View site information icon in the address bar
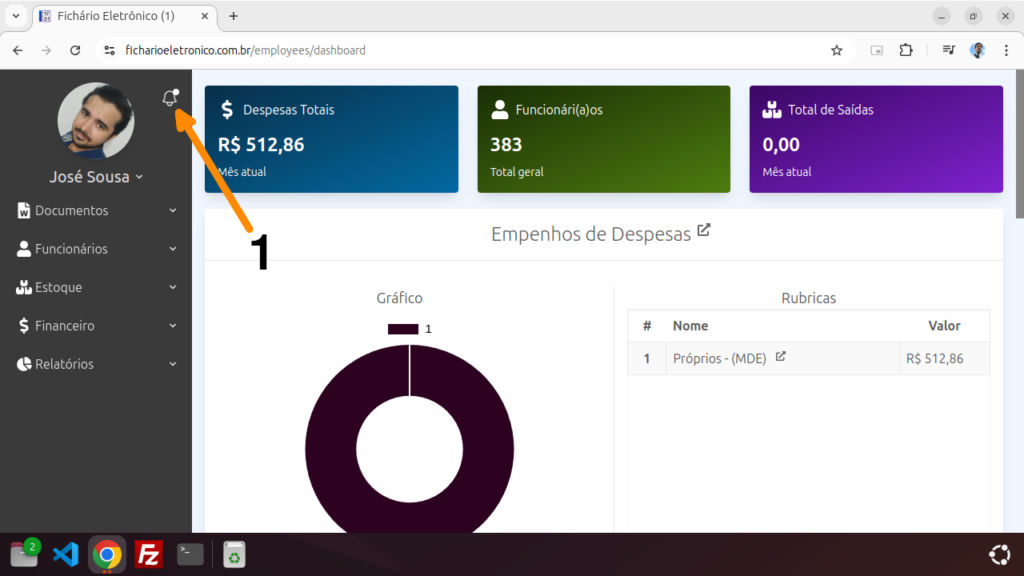 coord(110,50)
